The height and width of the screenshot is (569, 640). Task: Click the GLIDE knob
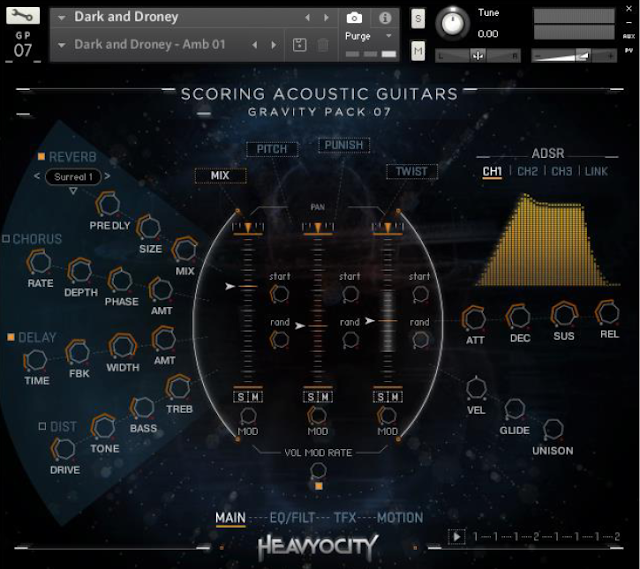[514, 408]
